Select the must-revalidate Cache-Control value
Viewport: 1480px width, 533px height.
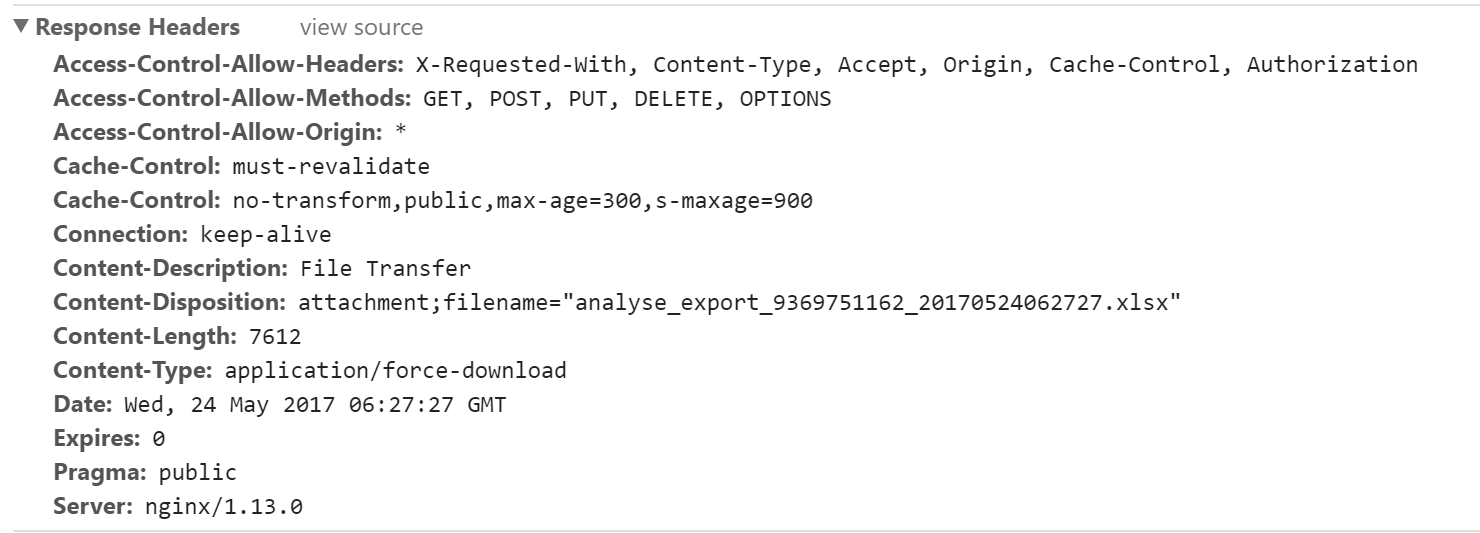pyautogui.click(x=331, y=167)
